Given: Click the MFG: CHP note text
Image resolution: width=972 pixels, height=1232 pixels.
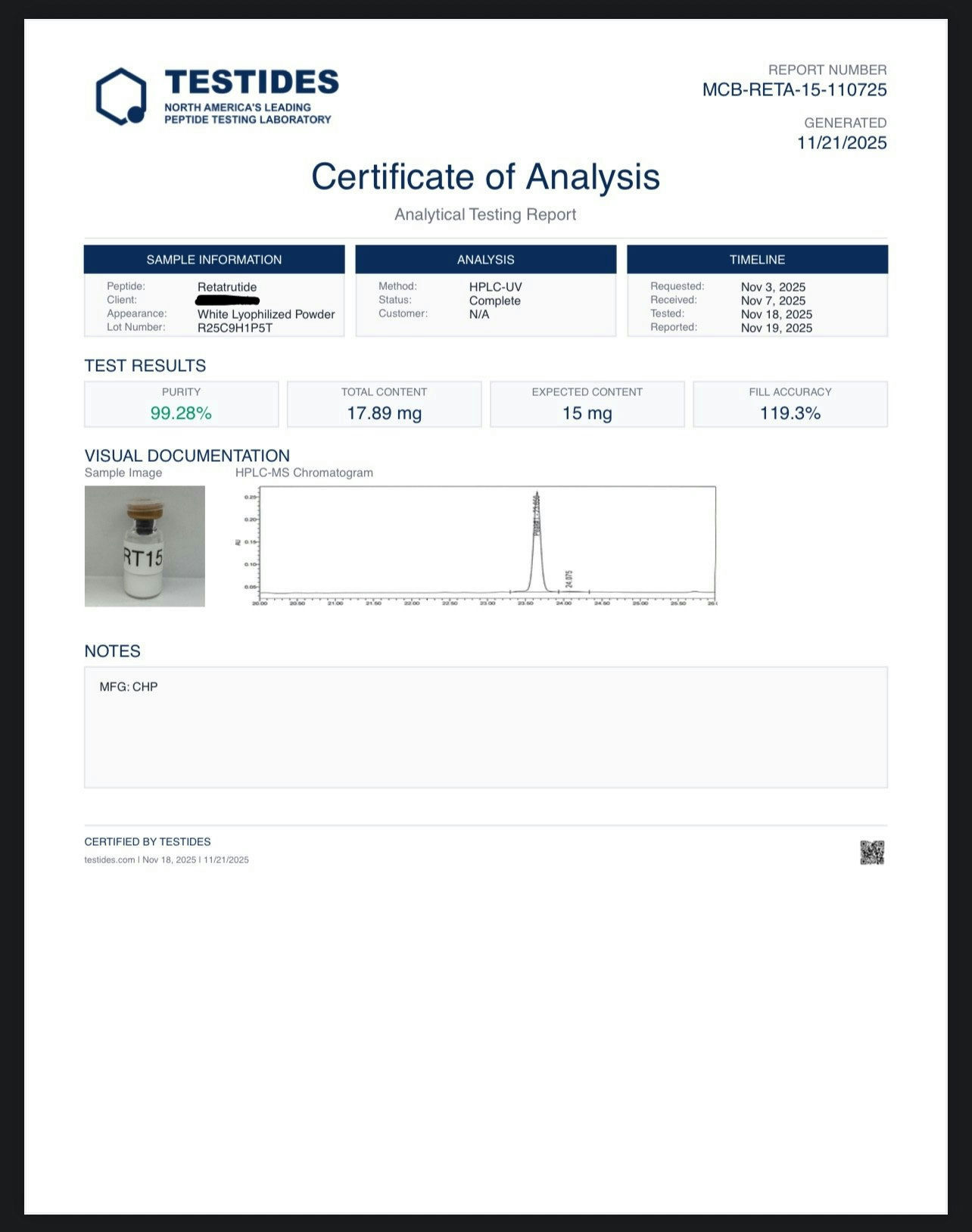Looking at the screenshot, I should pos(129,687).
